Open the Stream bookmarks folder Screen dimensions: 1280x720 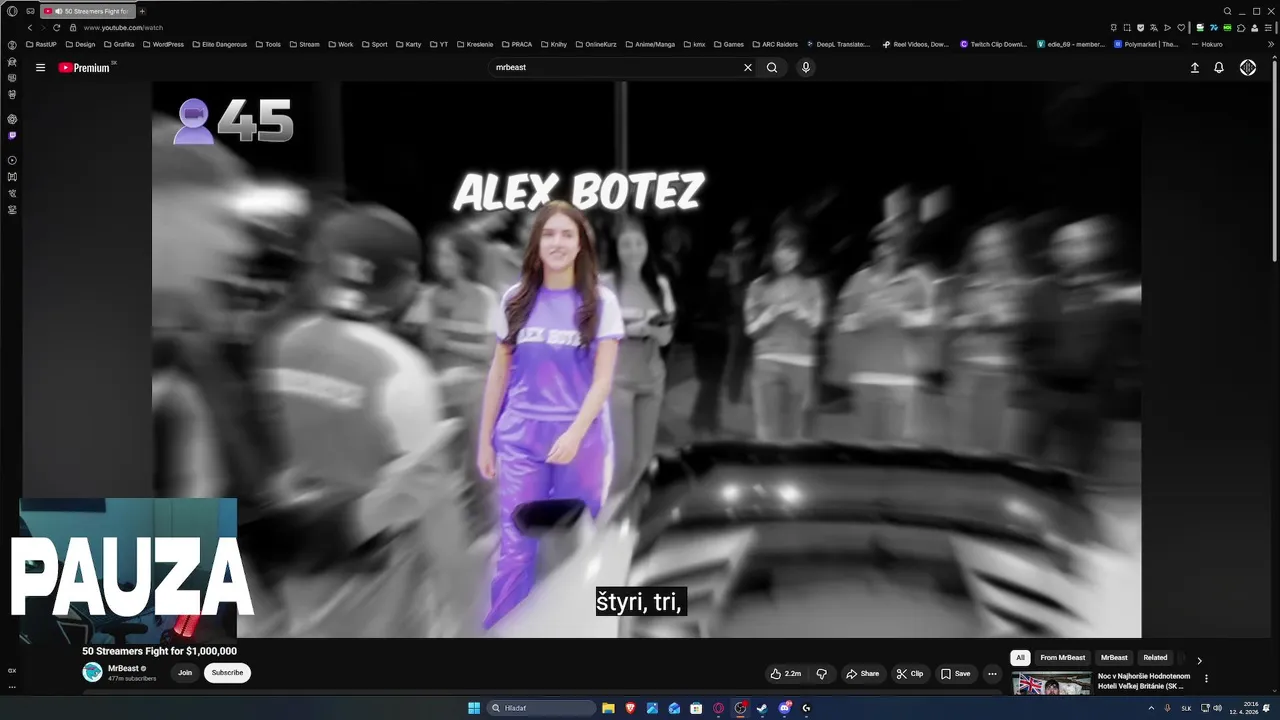pyautogui.click(x=304, y=44)
